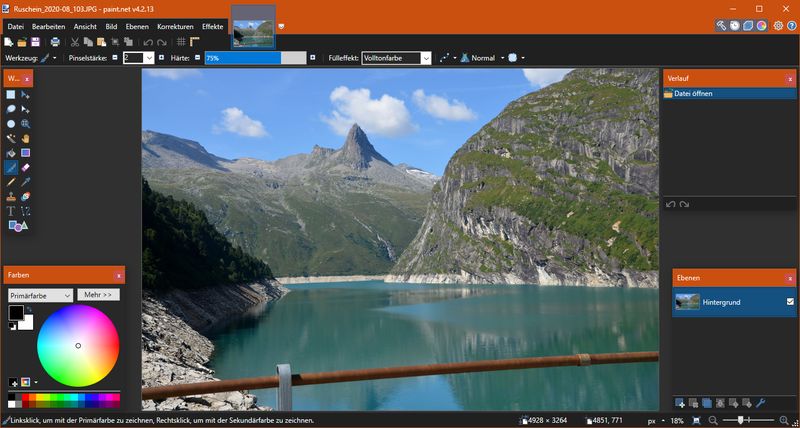Viewport: 800px width, 428px height.
Task: Open the Korrekturen menu
Action: [175, 25]
